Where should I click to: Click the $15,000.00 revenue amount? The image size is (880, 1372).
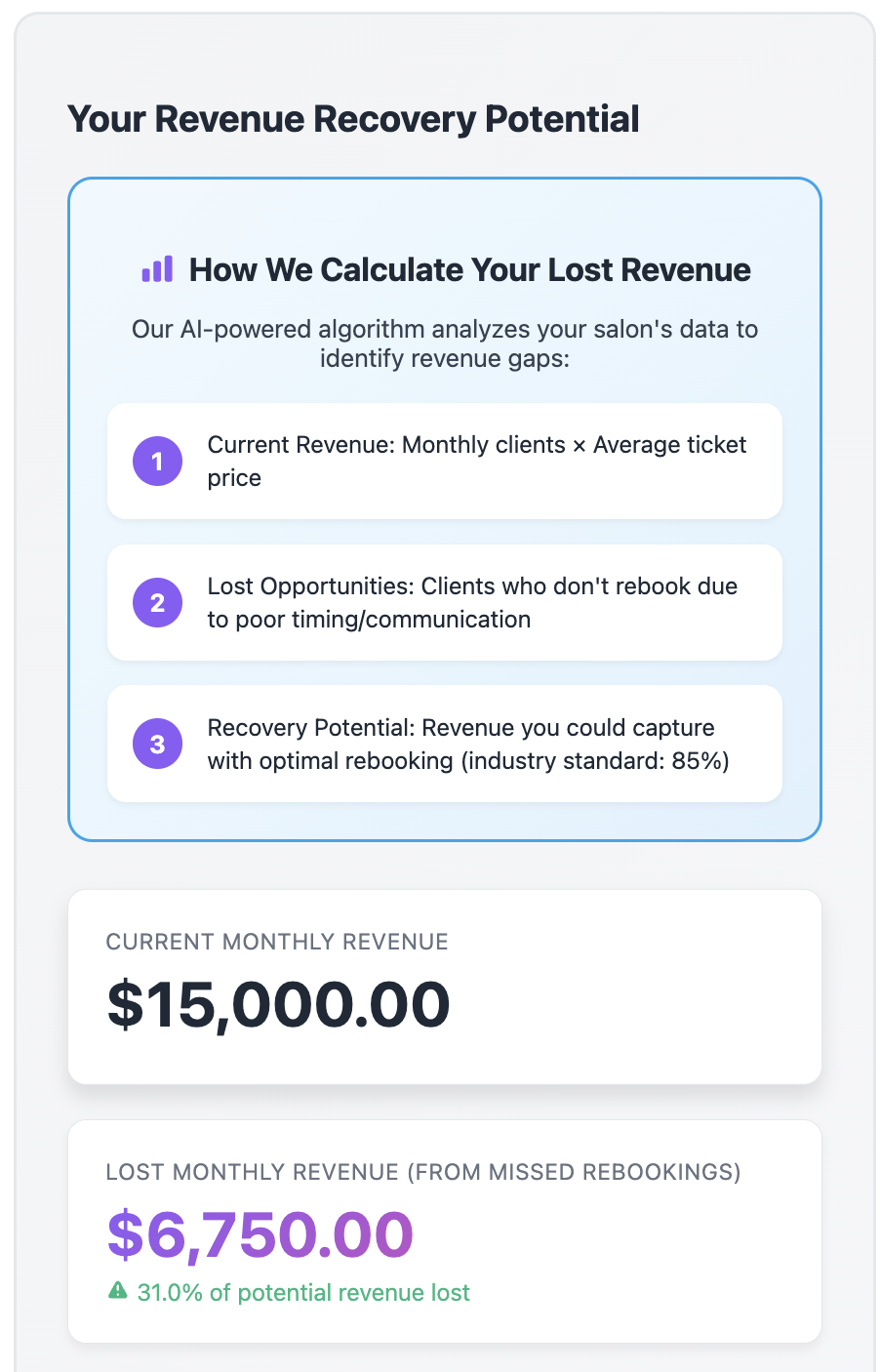[278, 1005]
